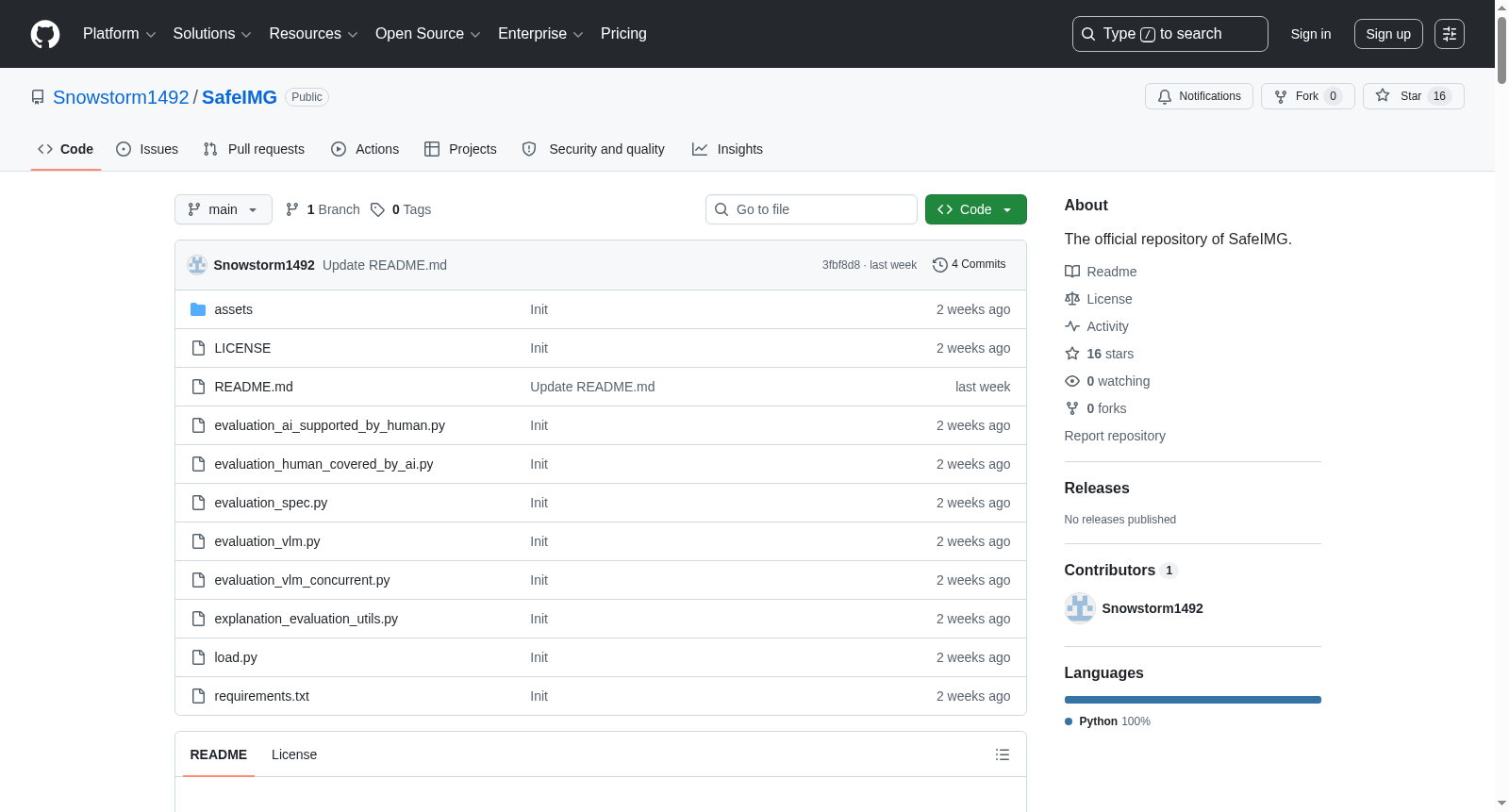
Task: Expand the Open Source menu
Action: [x=428, y=34]
